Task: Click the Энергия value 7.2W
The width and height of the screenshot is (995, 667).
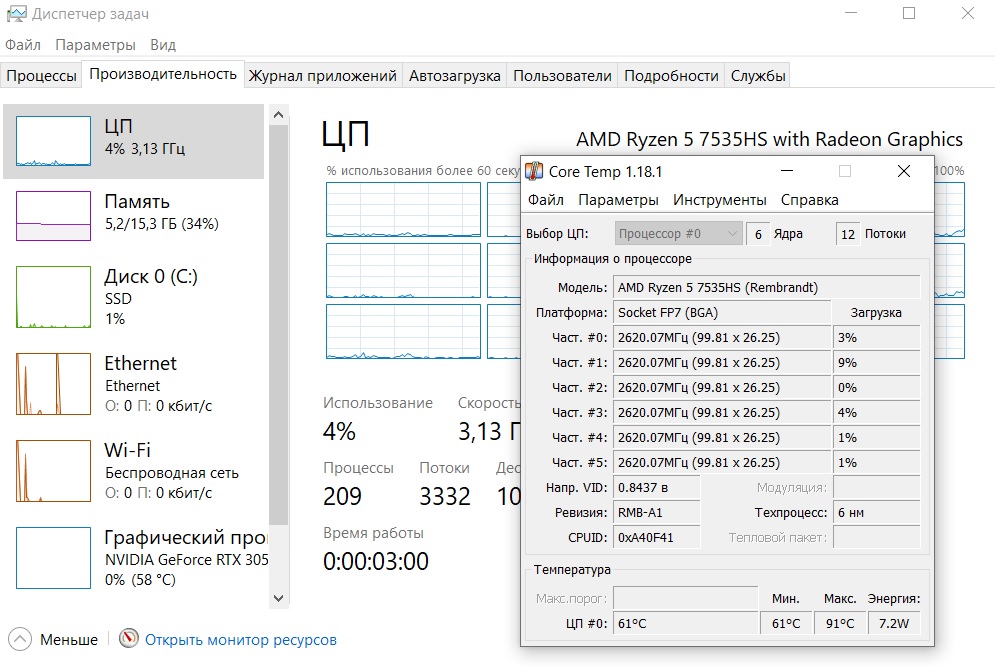Action: tap(893, 623)
